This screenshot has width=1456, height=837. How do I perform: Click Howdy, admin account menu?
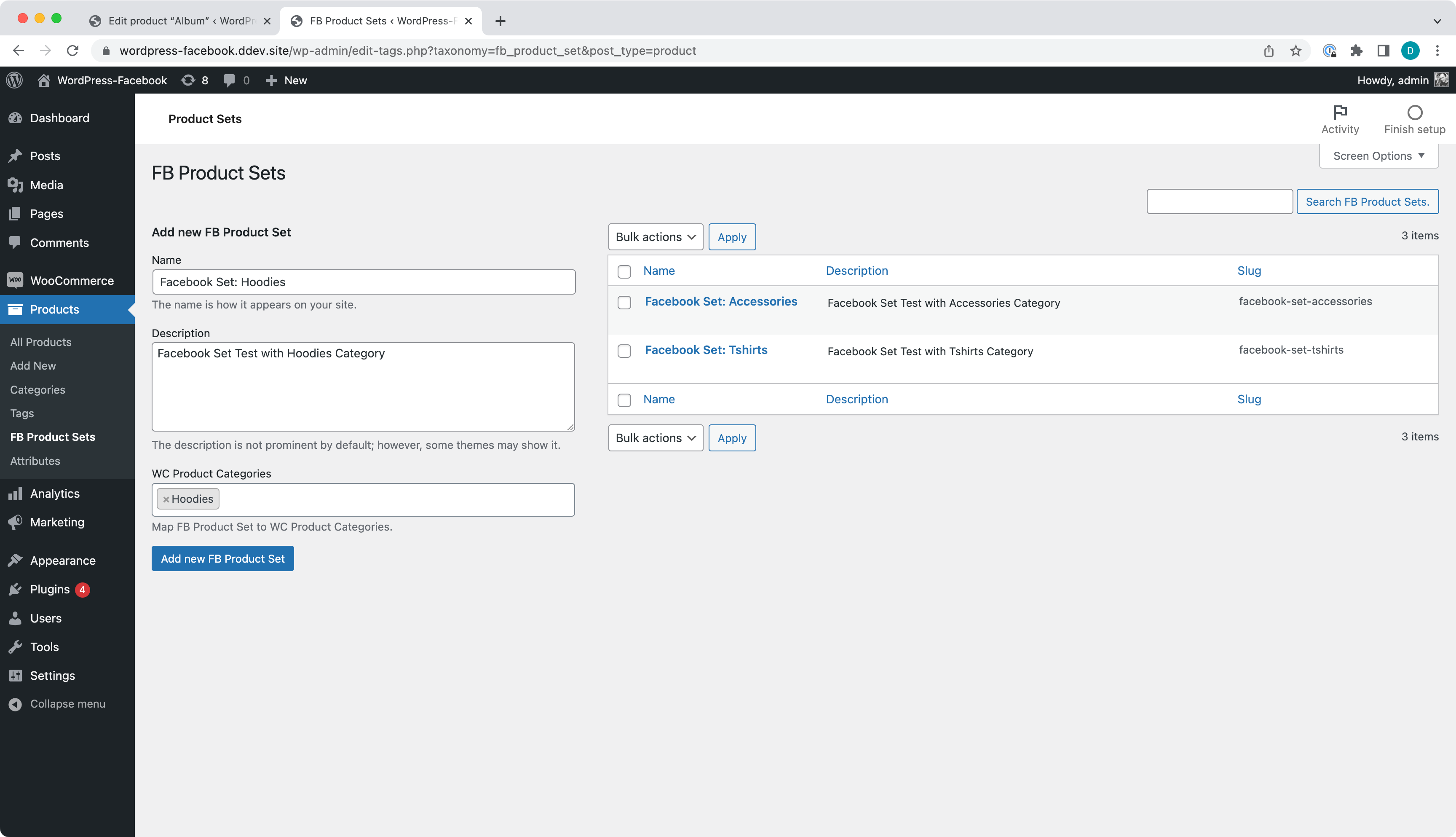tap(1402, 80)
